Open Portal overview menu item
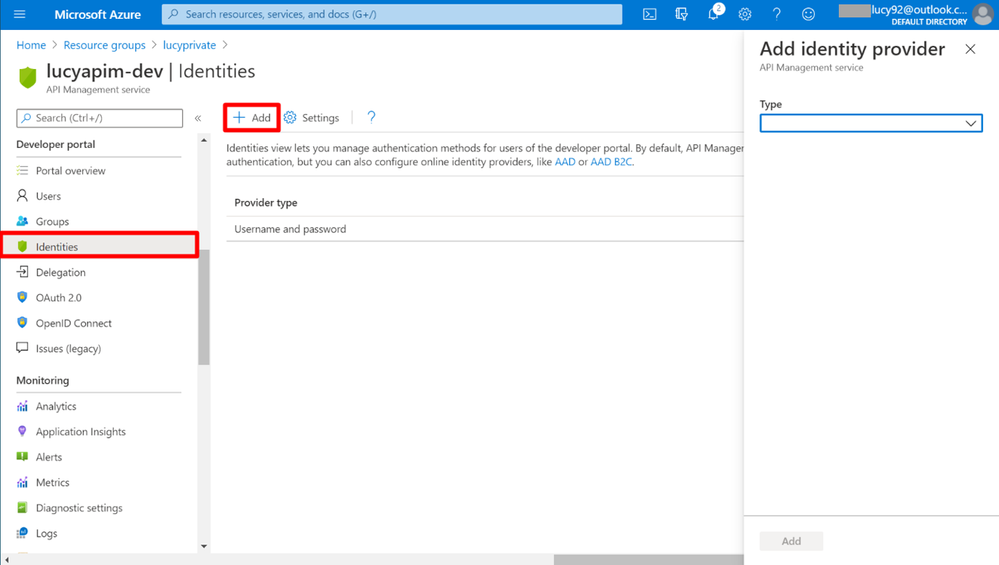This screenshot has width=999, height=565. point(71,171)
